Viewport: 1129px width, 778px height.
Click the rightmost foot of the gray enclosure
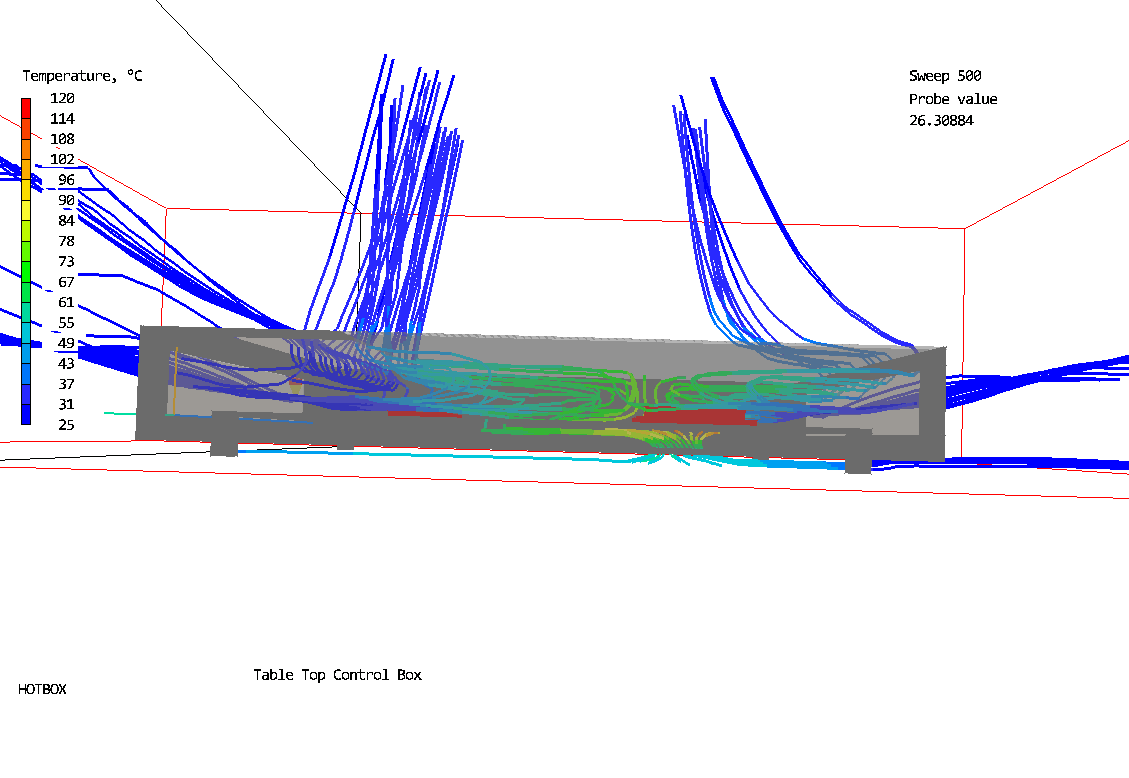[x=857, y=465]
